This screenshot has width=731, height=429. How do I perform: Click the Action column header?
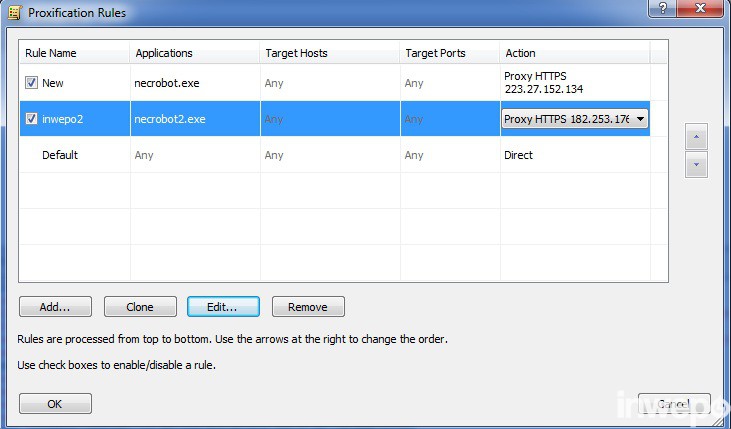(575, 53)
